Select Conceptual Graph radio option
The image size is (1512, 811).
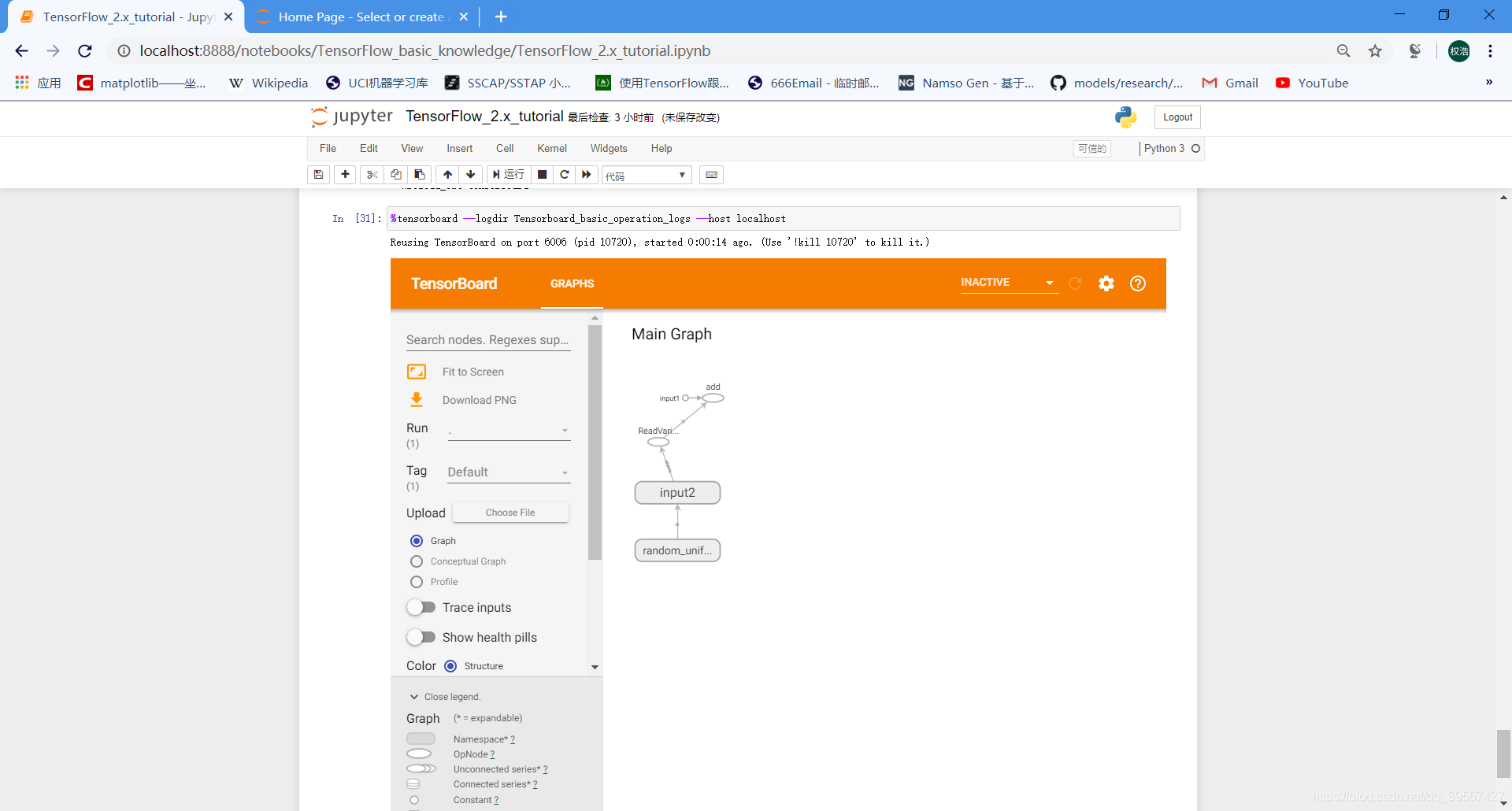pyautogui.click(x=417, y=561)
